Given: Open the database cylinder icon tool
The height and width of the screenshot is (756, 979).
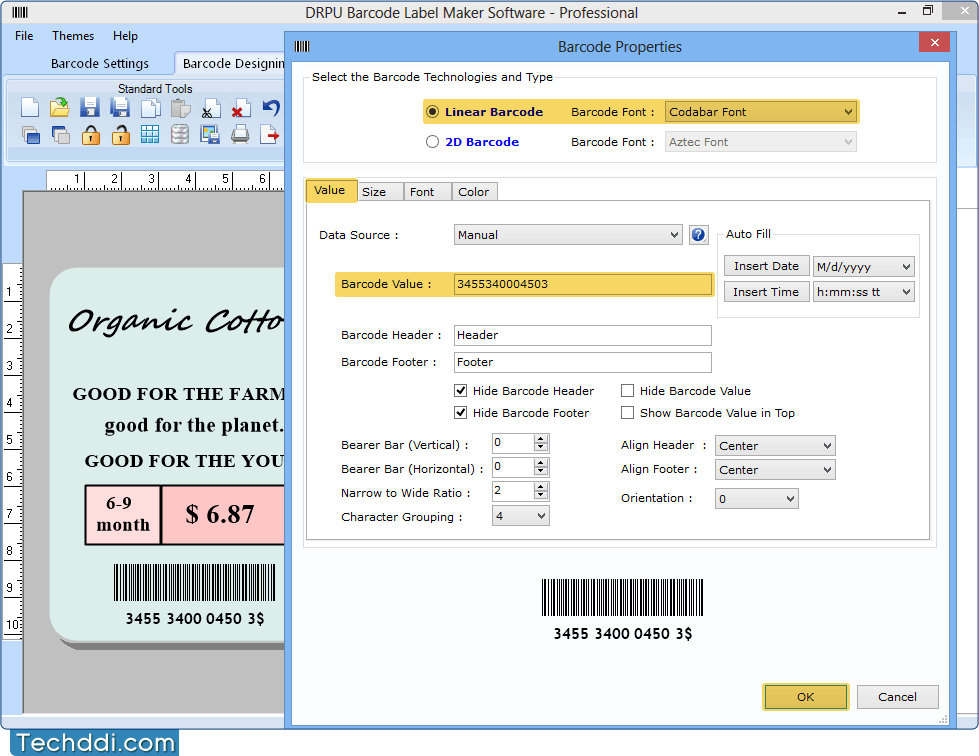Looking at the screenshot, I should point(180,134).
